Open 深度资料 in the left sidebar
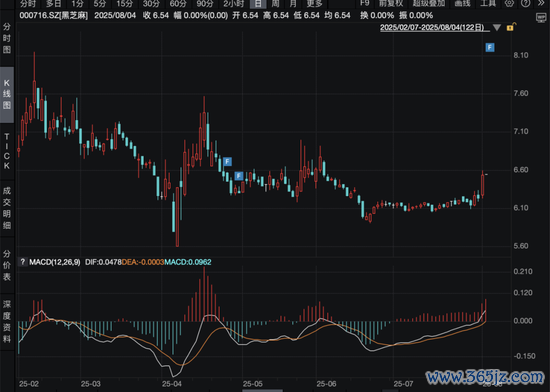The height and width of the screenshot is (392, 550). [x=7, y=321]
